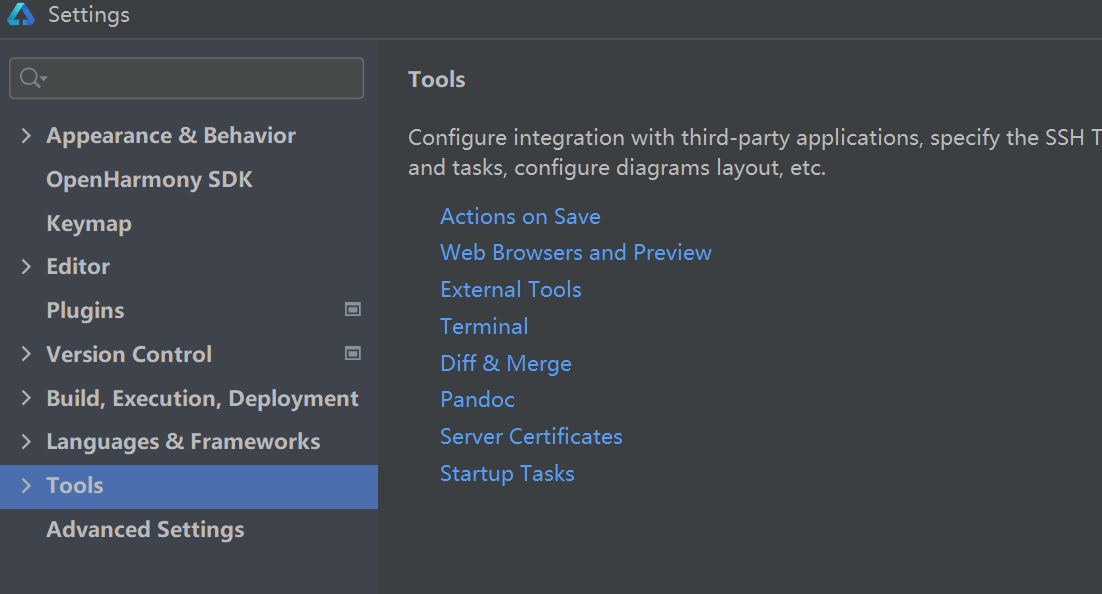The height and width of the screenshot is (594, 1102).
Task: Focus the settings search input field
Action: (x=186, y=78)
